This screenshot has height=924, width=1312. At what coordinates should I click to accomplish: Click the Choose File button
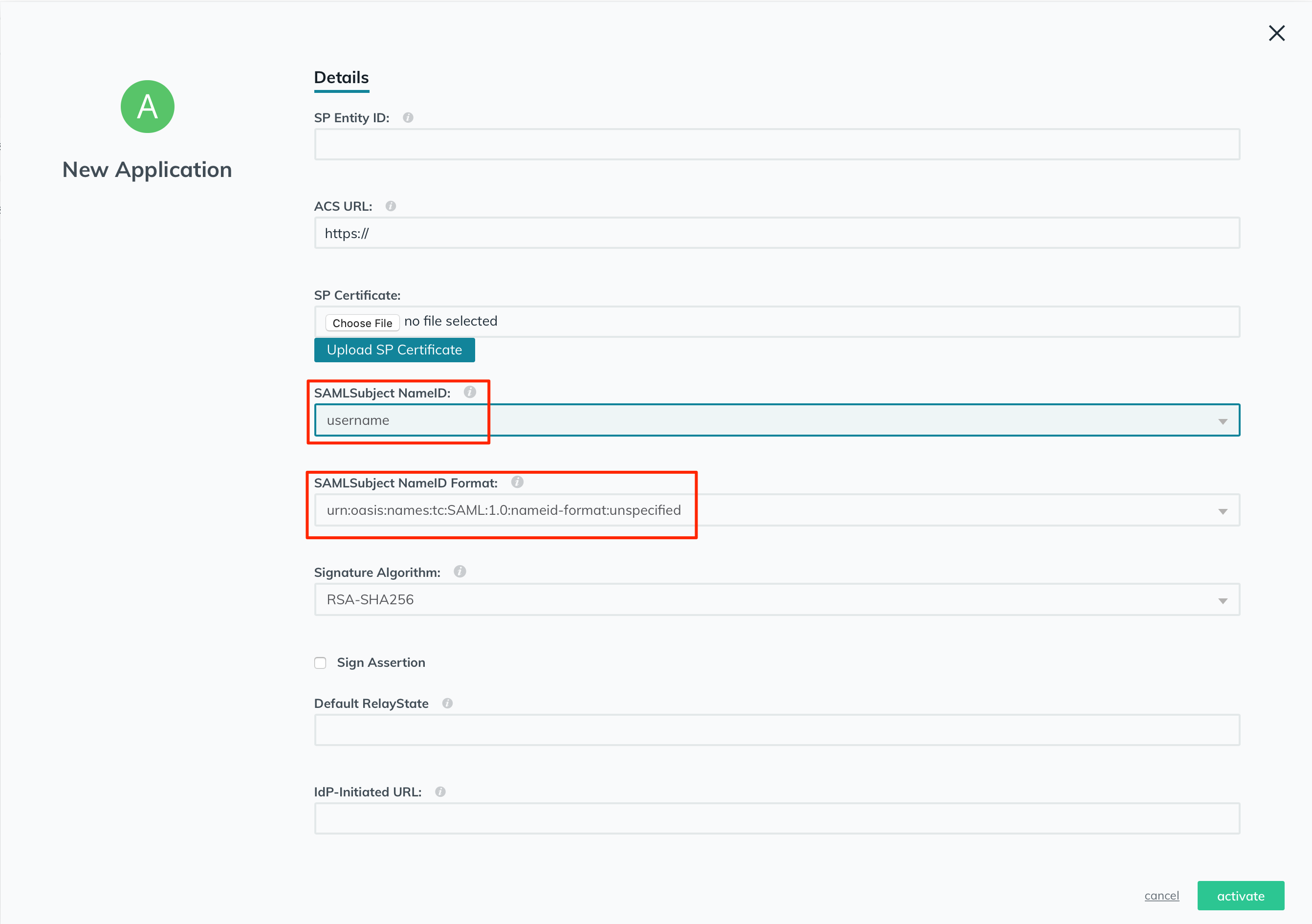click(362, 323)
